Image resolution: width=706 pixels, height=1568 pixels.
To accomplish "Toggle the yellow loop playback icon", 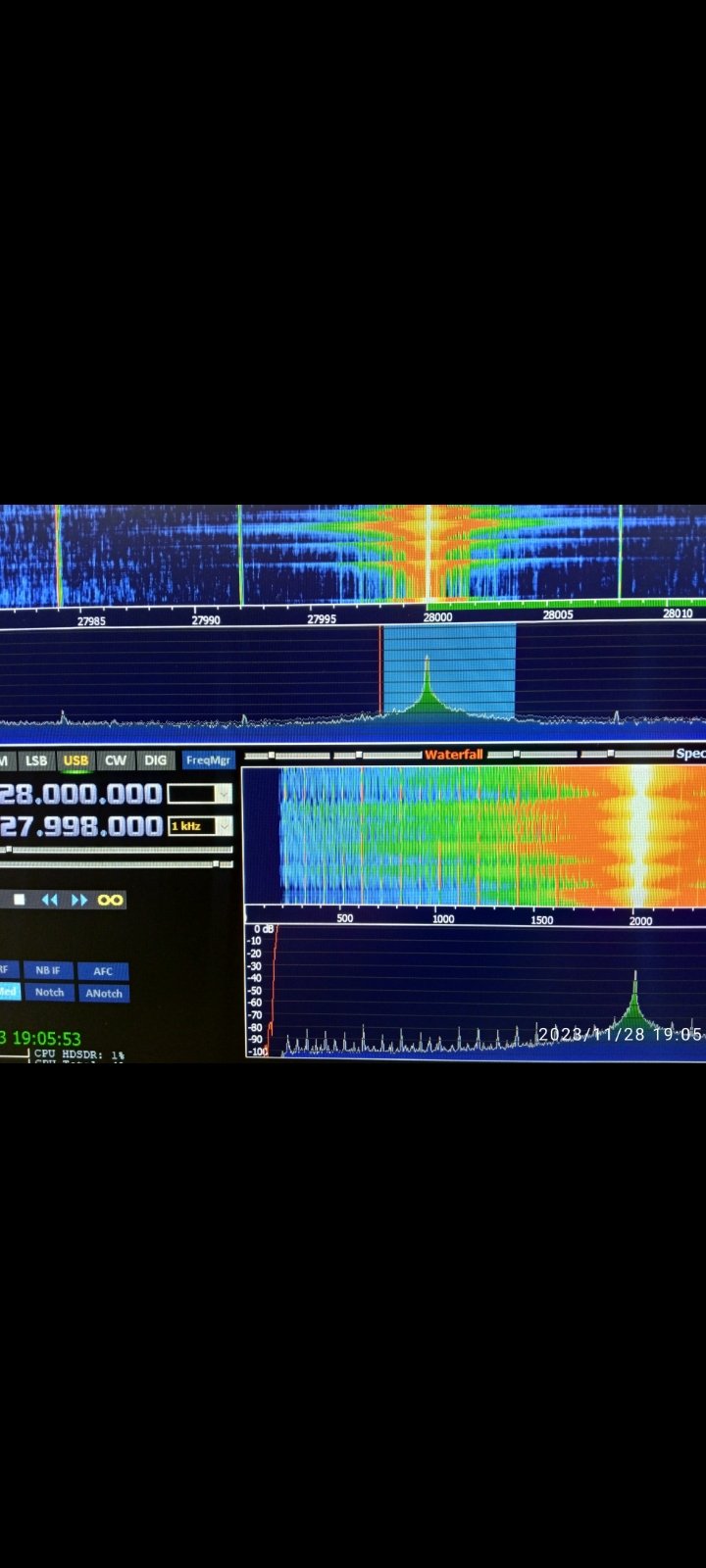I will [x=110, y=900].
